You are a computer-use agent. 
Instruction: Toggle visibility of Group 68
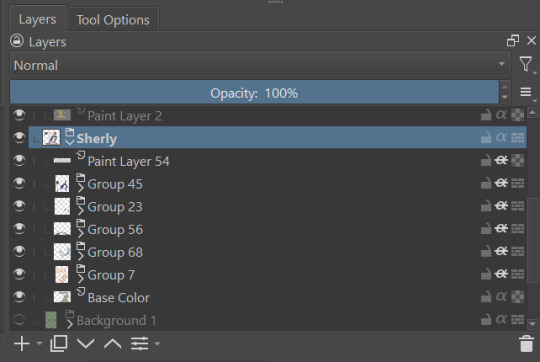[x=19, y=251]
